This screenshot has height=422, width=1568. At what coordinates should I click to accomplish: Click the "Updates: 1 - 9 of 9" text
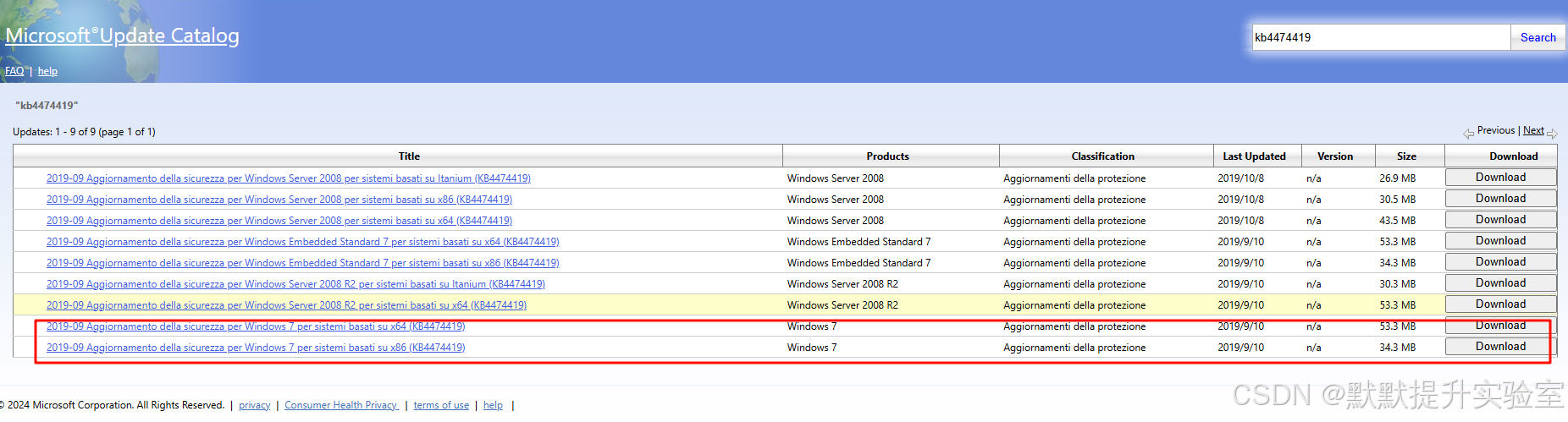pyautogui.click(x=84, y=132)
